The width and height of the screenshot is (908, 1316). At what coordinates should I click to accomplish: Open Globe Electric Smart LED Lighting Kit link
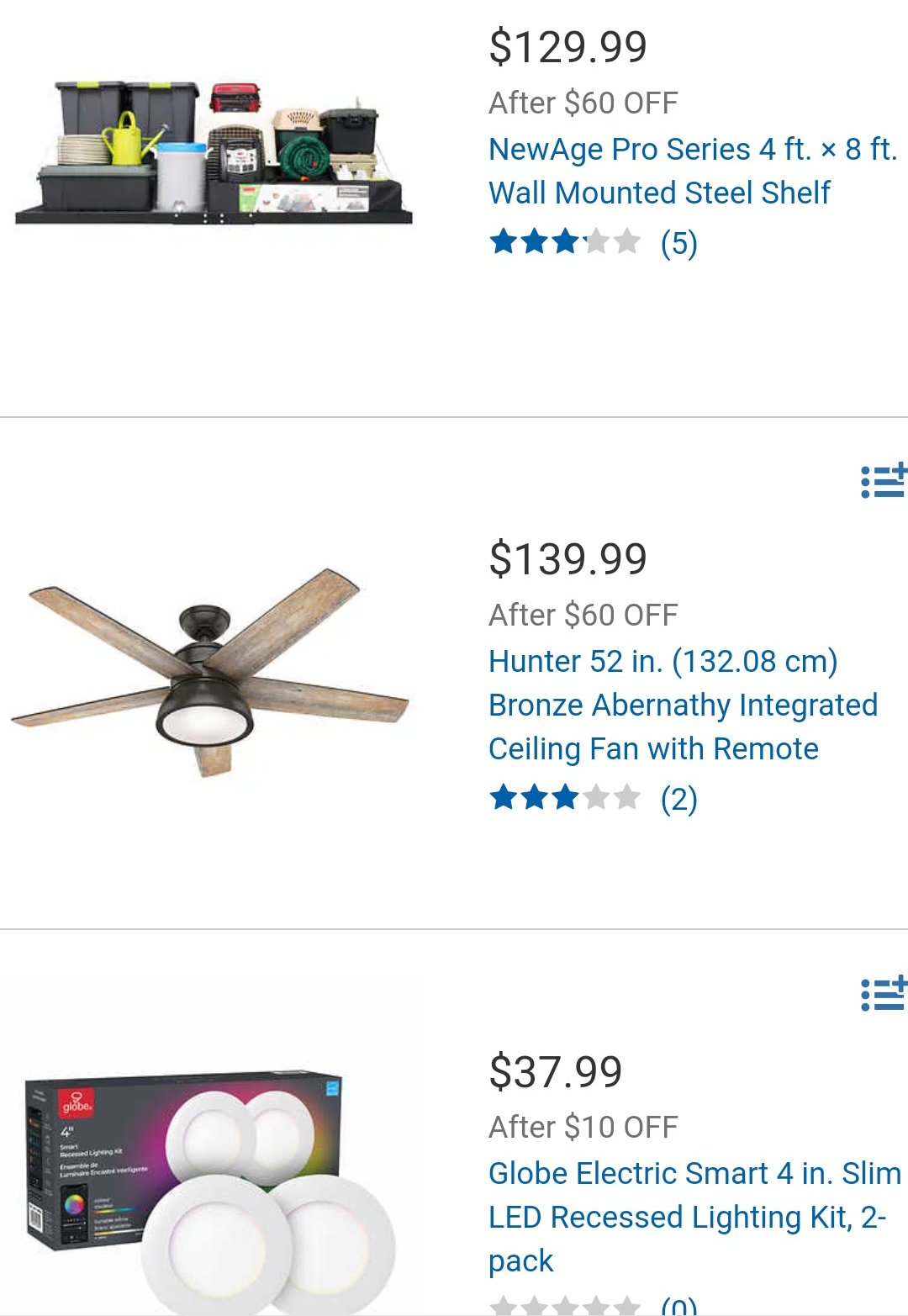point(694,1217)
